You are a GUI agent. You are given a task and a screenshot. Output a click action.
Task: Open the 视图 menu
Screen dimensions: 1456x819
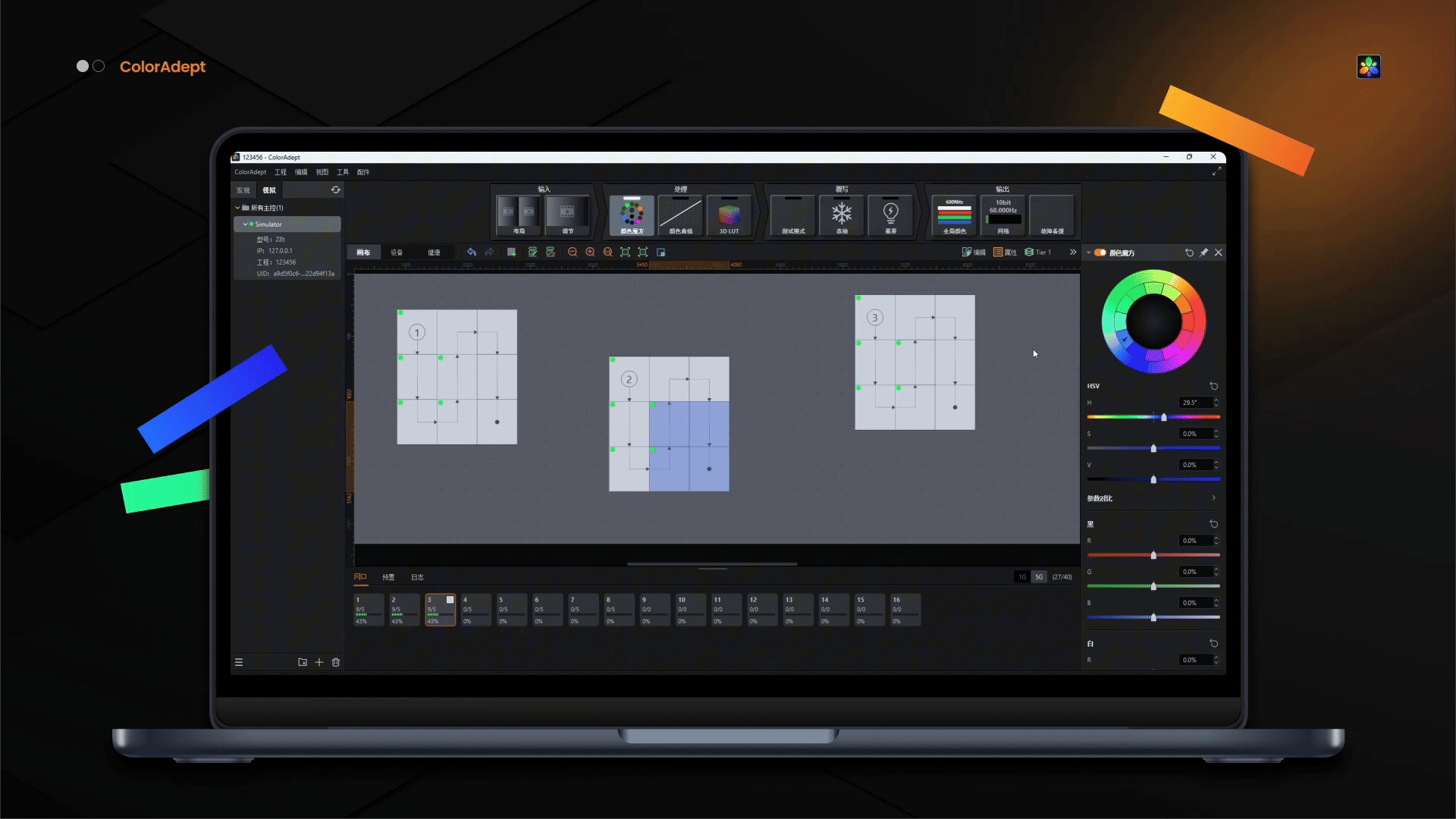[x=322, y=172]
